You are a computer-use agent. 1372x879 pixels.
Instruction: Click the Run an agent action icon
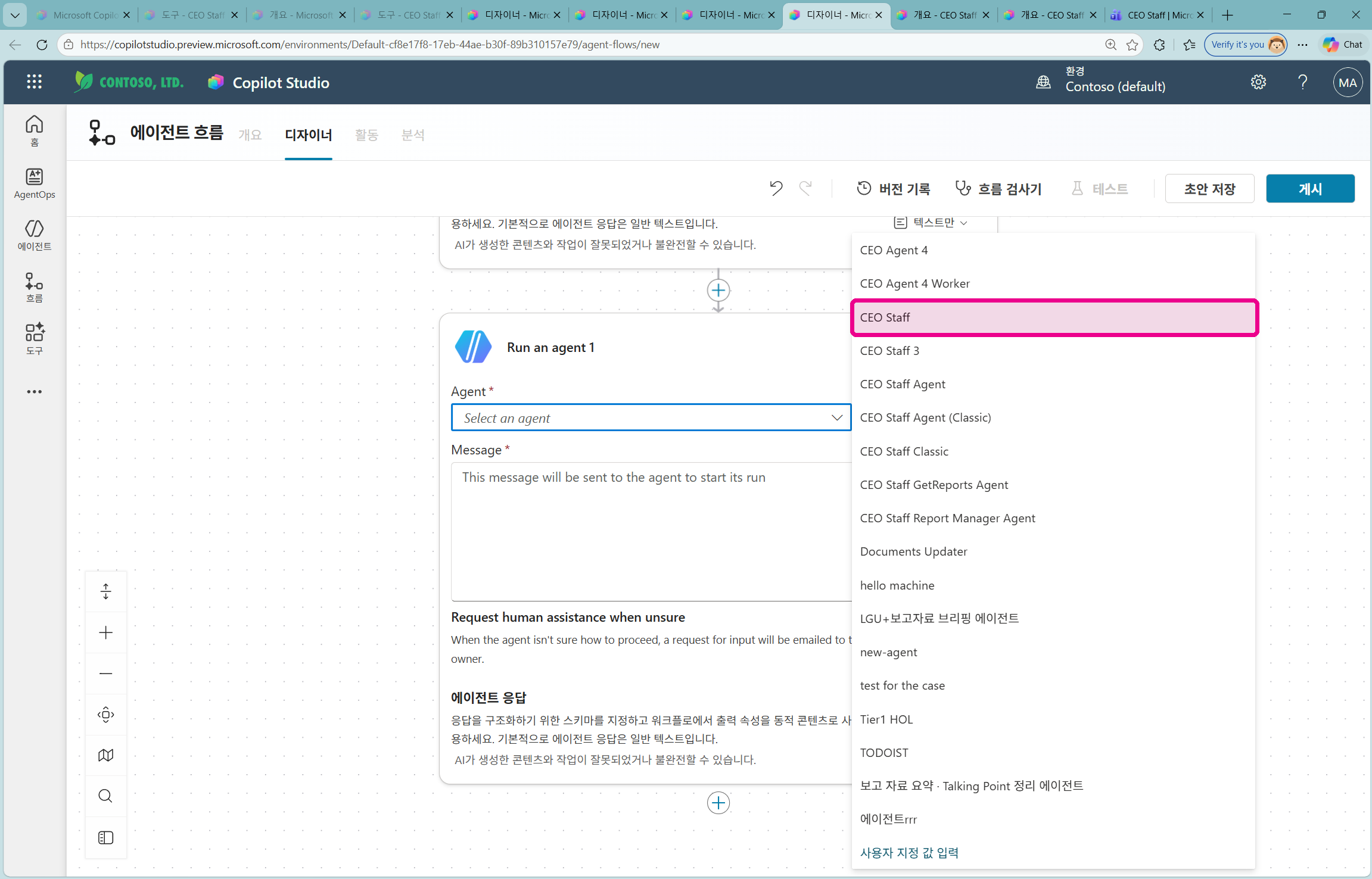point(473,347)
